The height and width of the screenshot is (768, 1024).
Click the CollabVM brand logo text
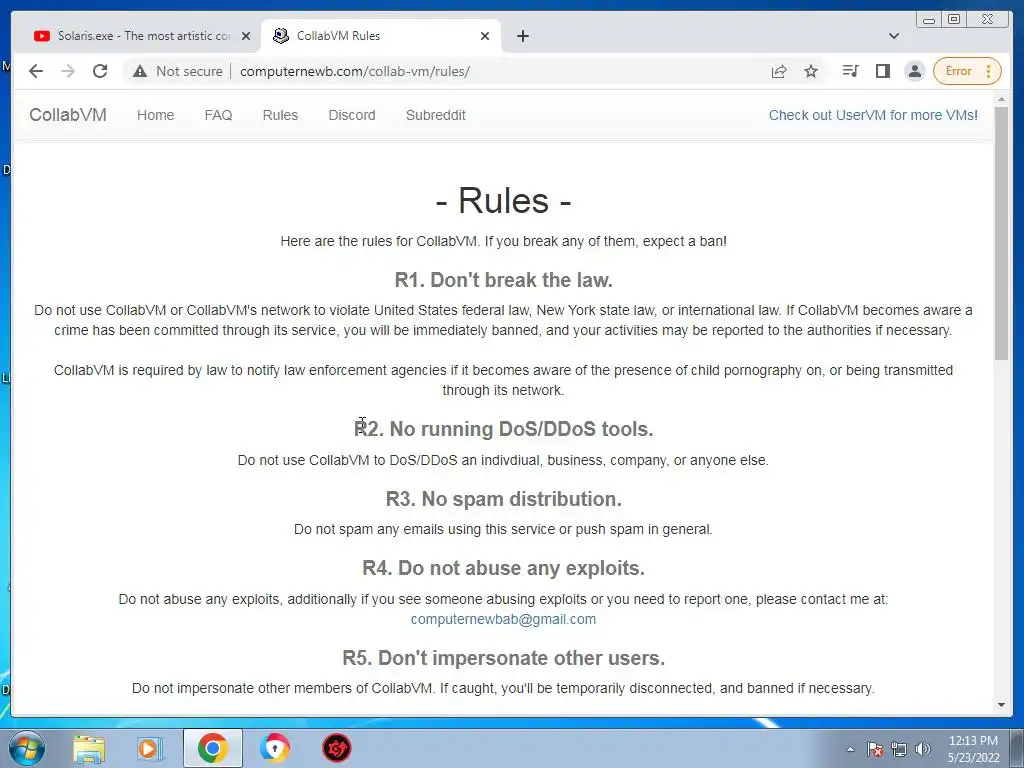[x=68, y=115]
